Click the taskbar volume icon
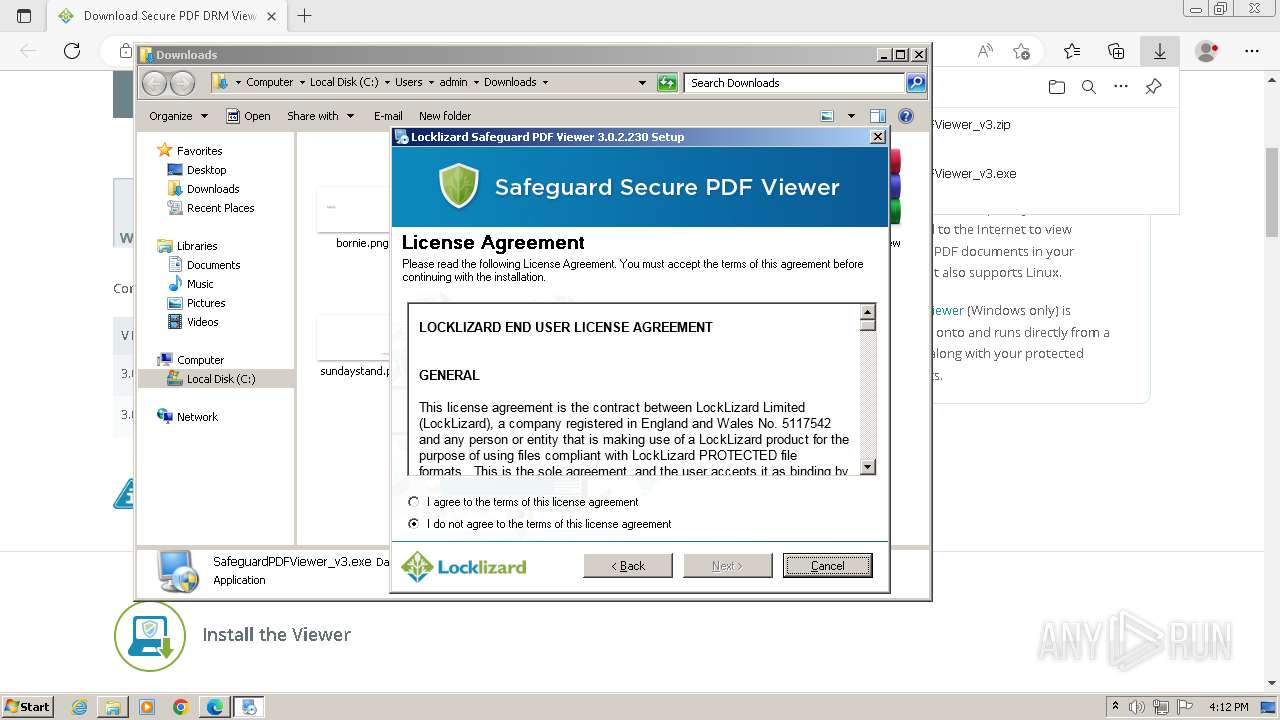The image size is (1280, 720). pos(1137,707)
